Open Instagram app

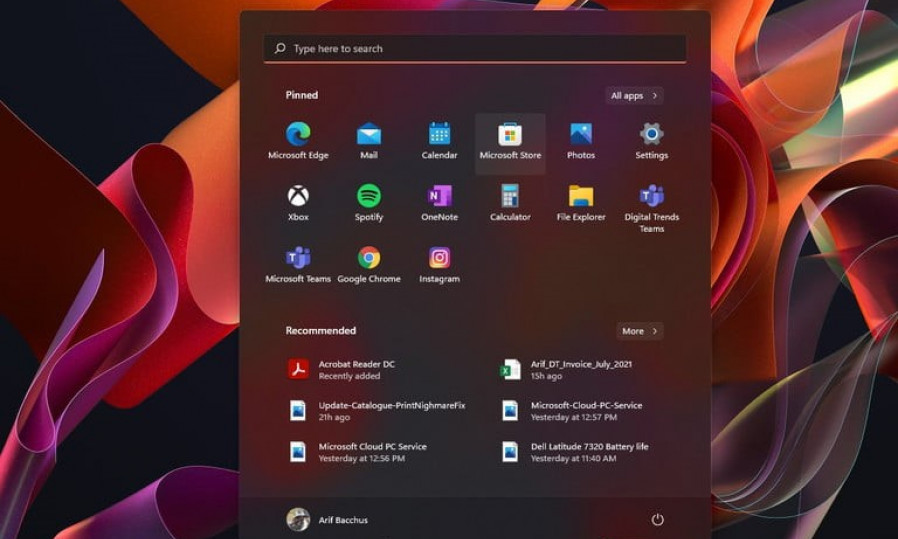coord(439,266)
